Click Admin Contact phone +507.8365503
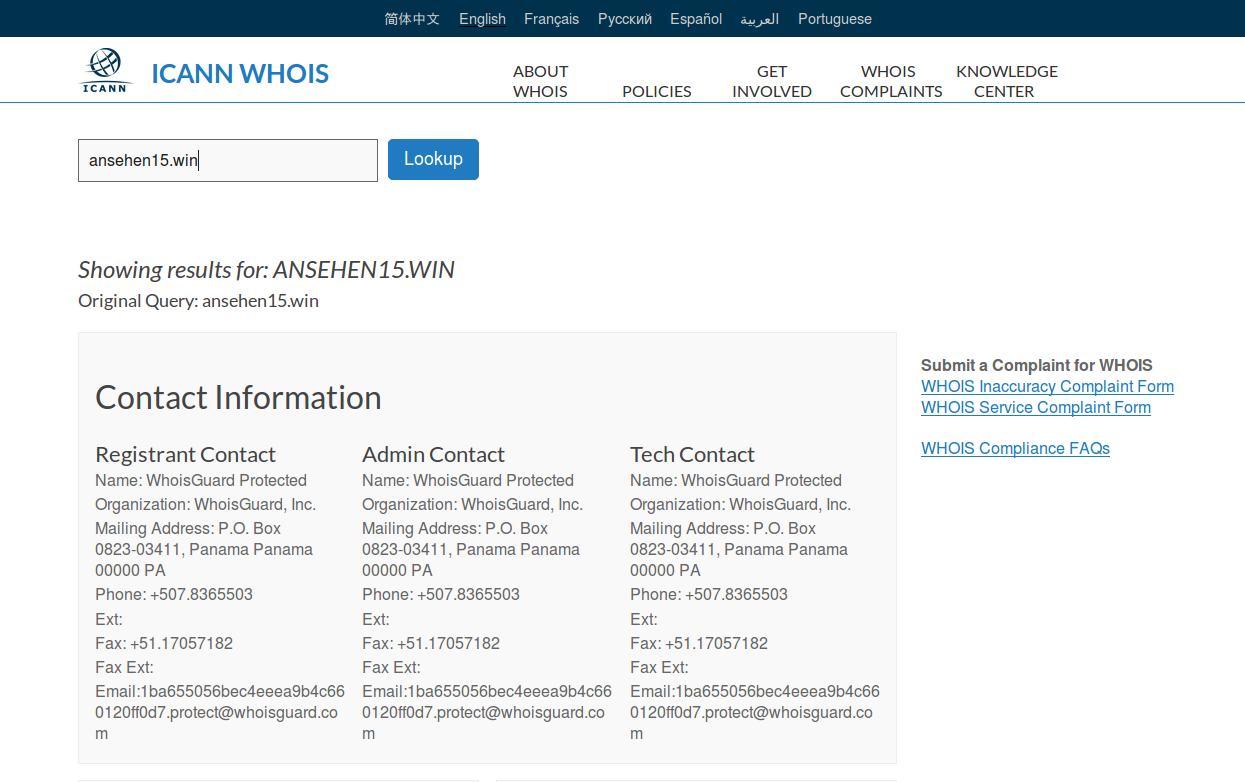 (441, 594)
